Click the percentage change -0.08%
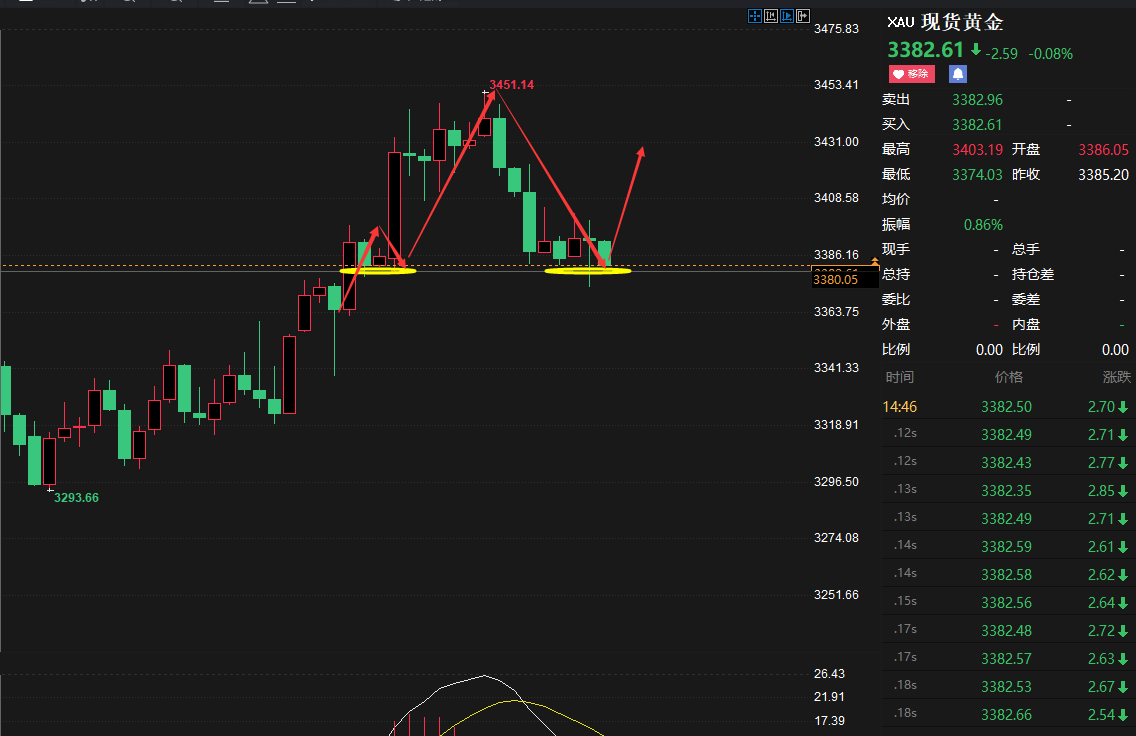 1051,54
